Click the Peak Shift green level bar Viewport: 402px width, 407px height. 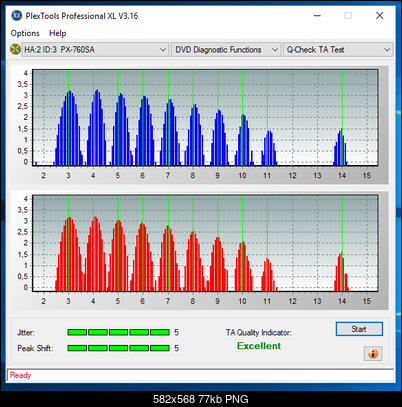click(118, 348)
